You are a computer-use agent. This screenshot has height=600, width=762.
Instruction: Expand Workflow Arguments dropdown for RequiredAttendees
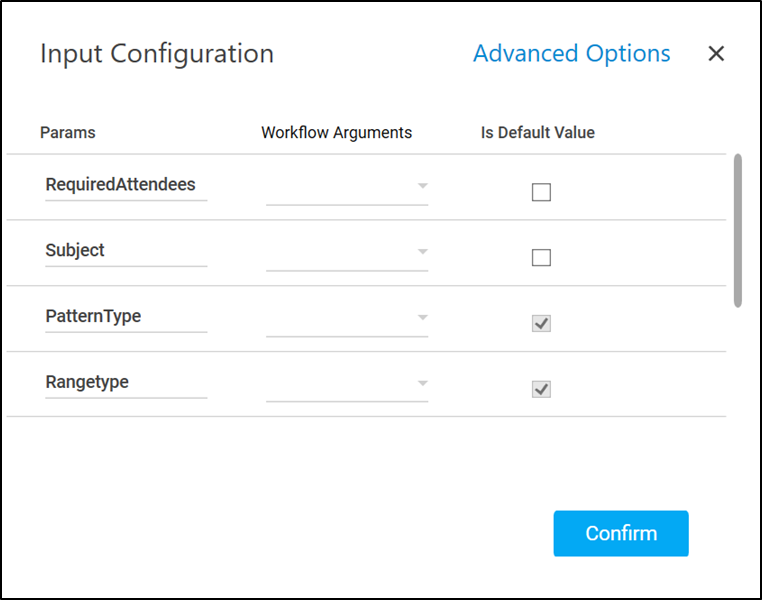(x=347, y=187)
